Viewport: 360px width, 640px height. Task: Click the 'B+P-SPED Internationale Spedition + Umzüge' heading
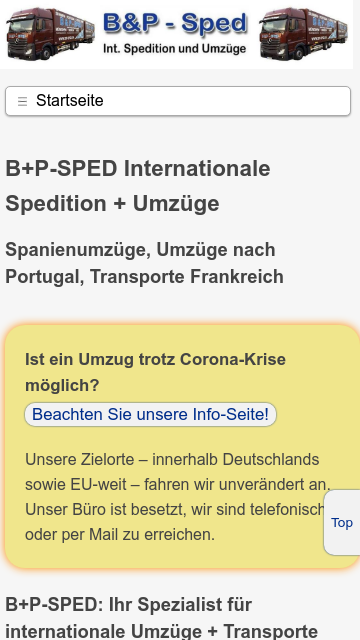coord(138,186)
